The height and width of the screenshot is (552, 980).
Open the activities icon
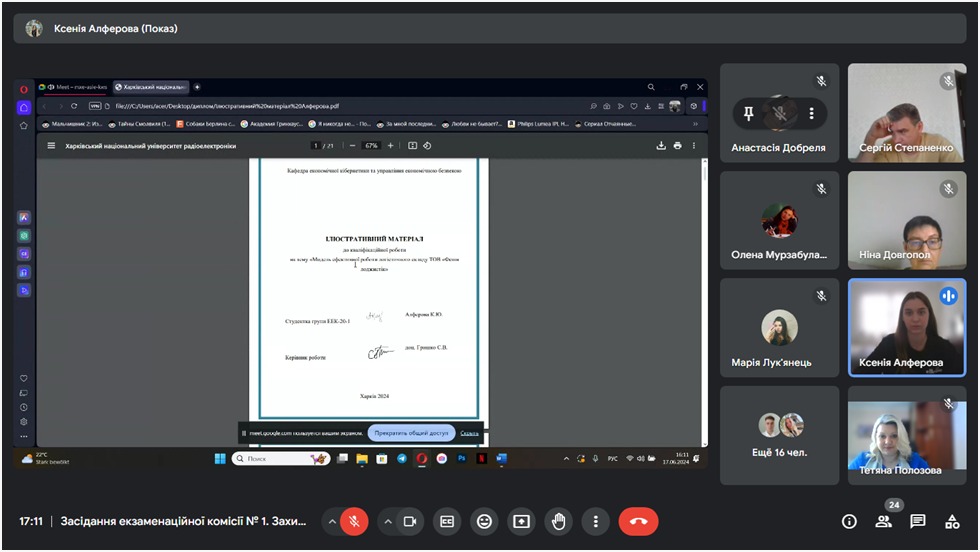coord(952,521)
